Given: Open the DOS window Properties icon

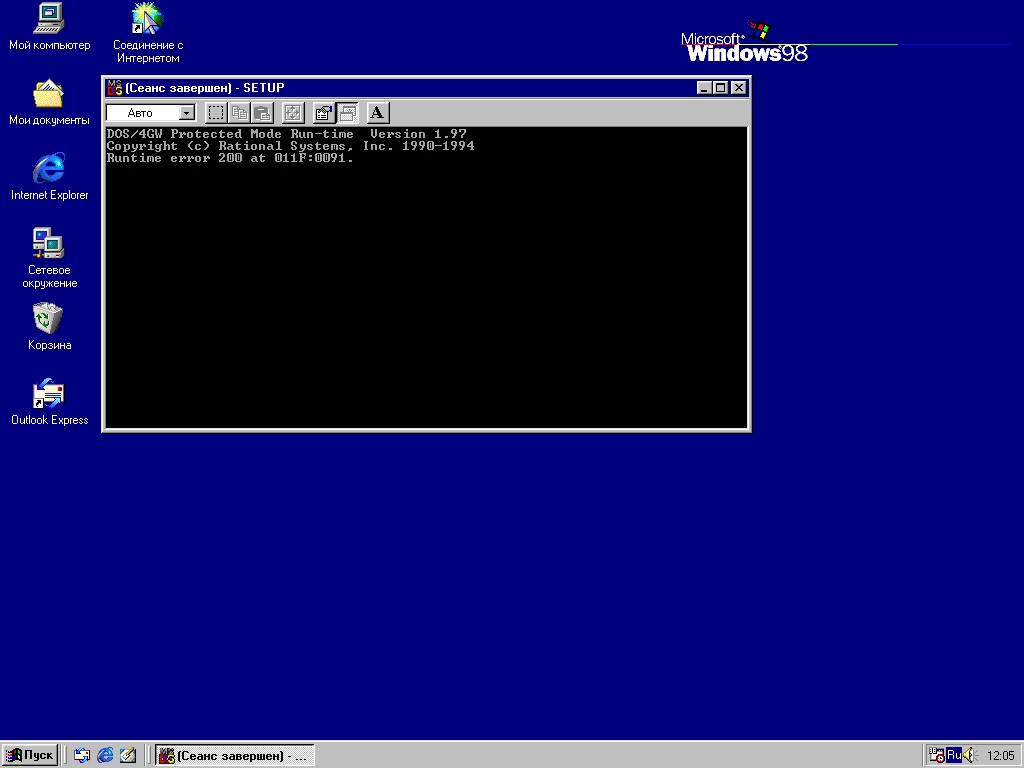Looking at the screenshot, I should (323, 113).
